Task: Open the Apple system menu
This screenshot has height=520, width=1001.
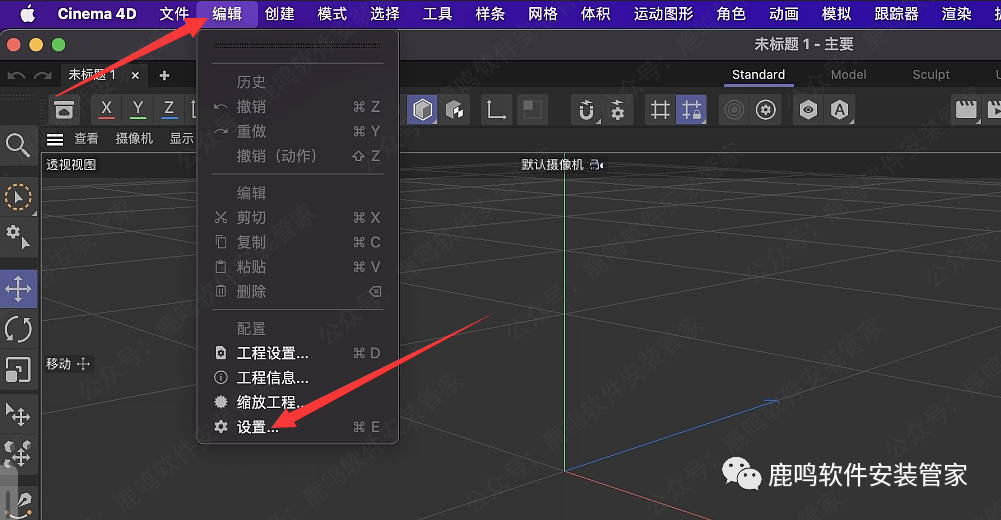Action: [x=27, y=13]
